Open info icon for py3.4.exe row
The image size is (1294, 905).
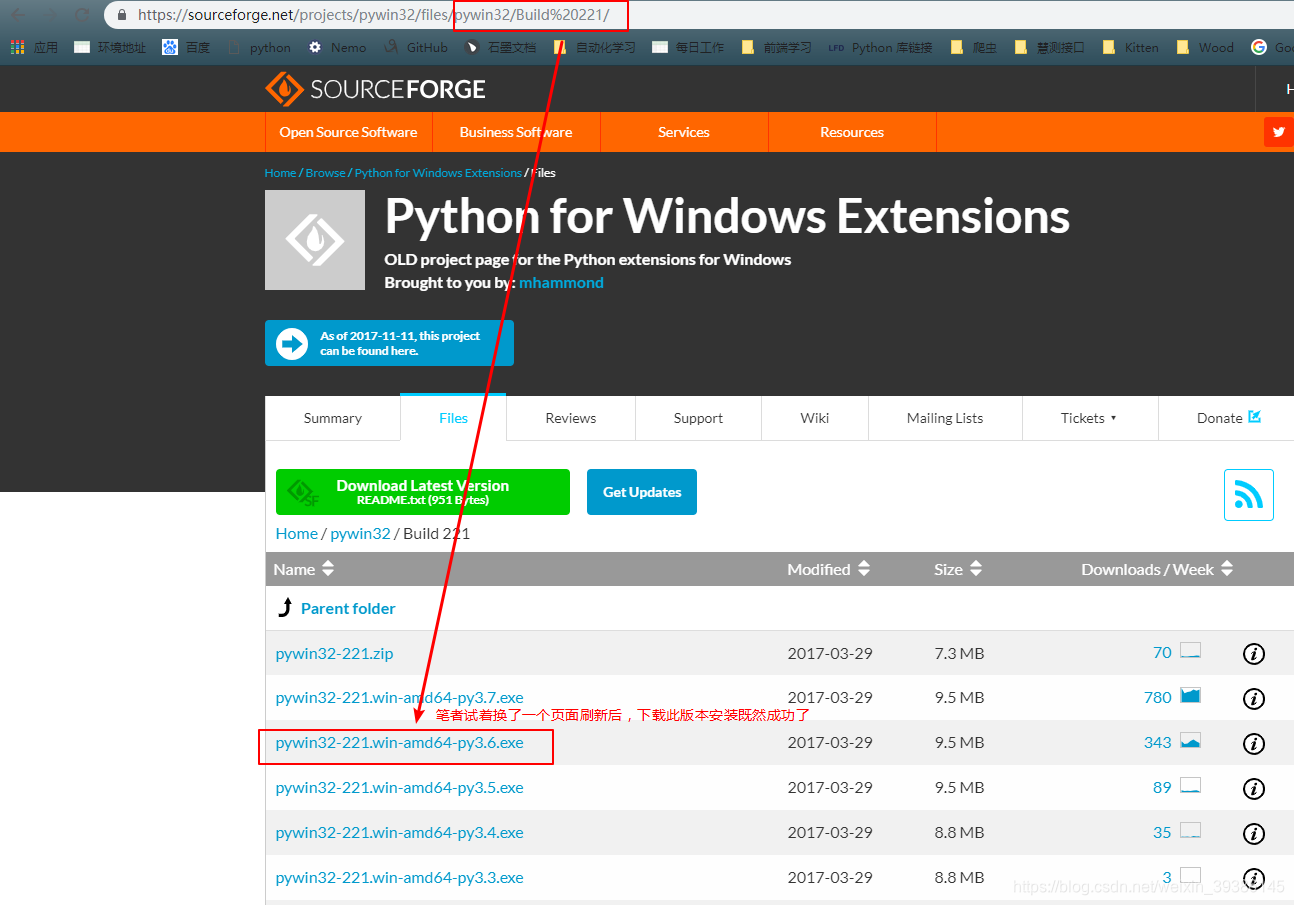tap(1253, 834)
